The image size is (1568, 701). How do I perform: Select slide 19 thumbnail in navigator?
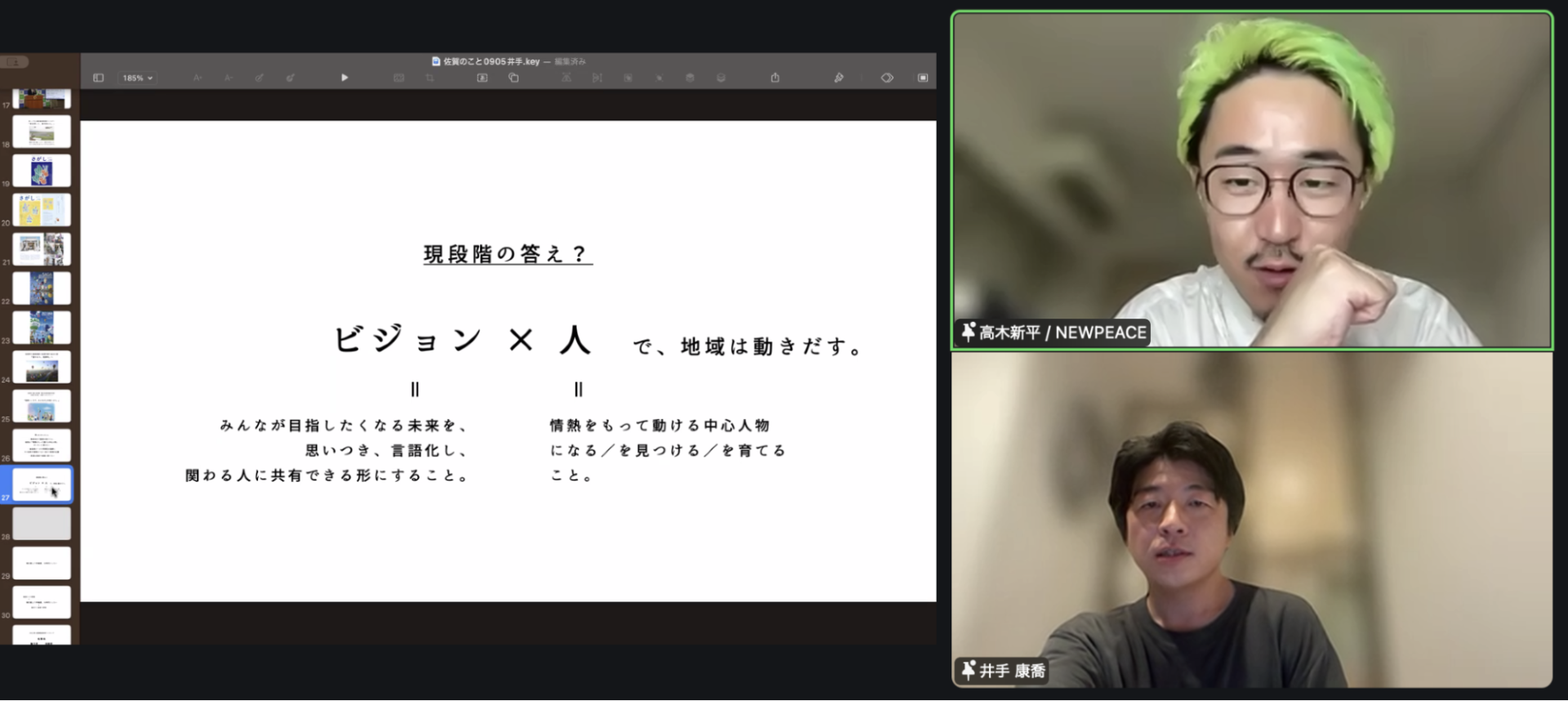point(42,171)
